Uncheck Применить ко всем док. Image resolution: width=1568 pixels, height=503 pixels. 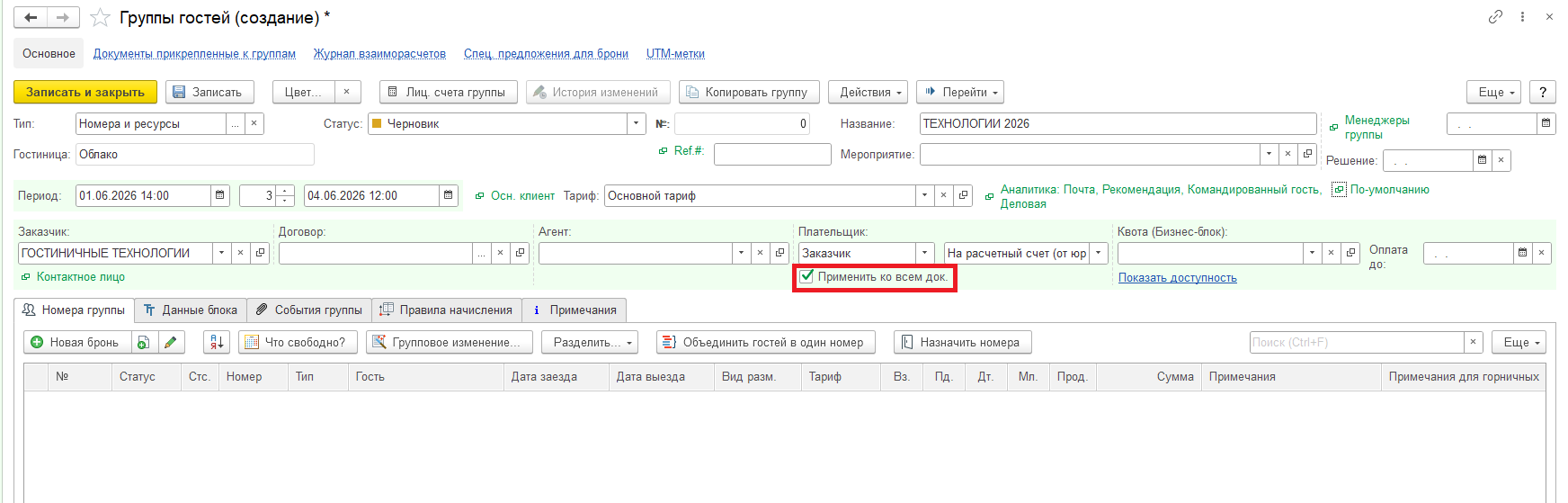(x=806, y=276)
